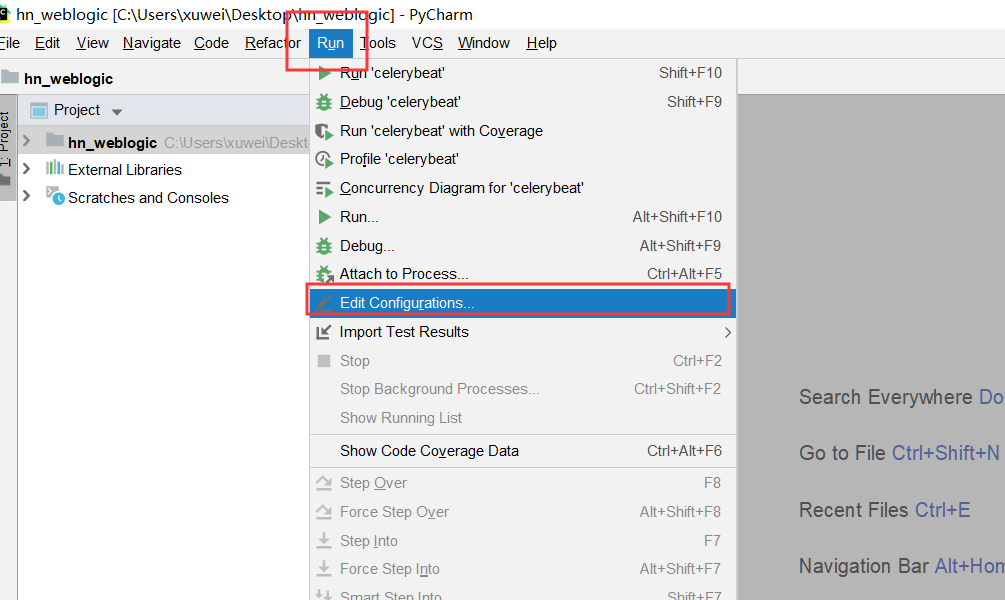Select the Scratches and Consoles tree item
This screenshot has height=600, width=1005.
coord(148,198)
